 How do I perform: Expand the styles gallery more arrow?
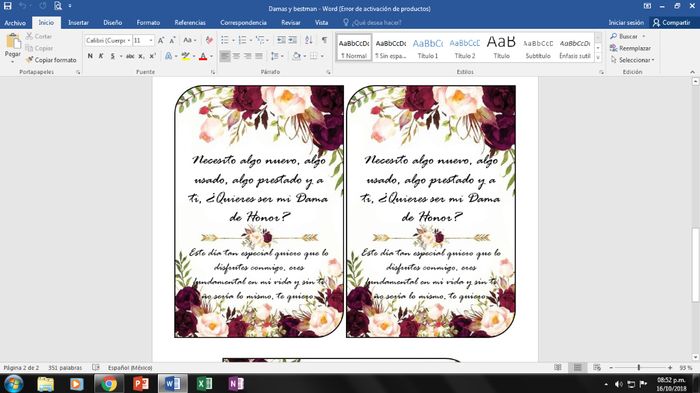click(598, 58)
